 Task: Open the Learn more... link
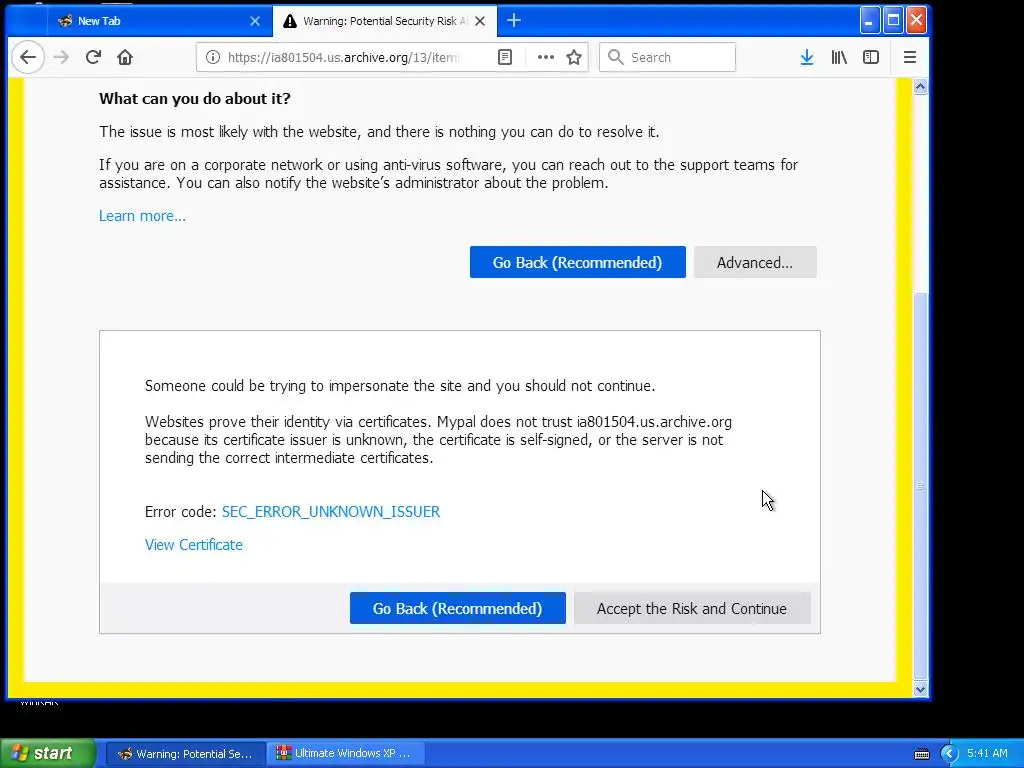pyautogui.click(x=142, y=216)
